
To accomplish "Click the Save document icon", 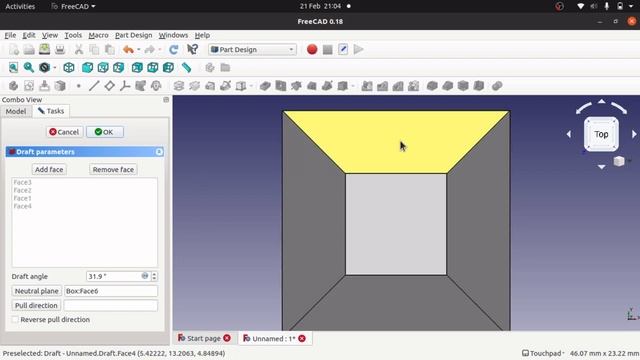I will (x=44, y=50).
